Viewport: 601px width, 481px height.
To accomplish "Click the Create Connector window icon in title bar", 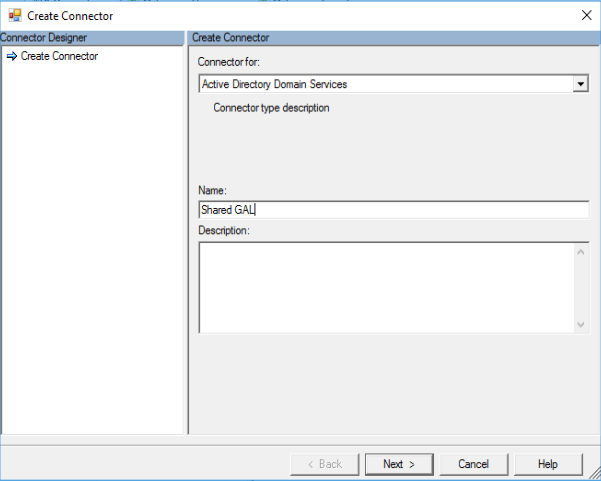I will pyautogui.click(x=15, y=15).
